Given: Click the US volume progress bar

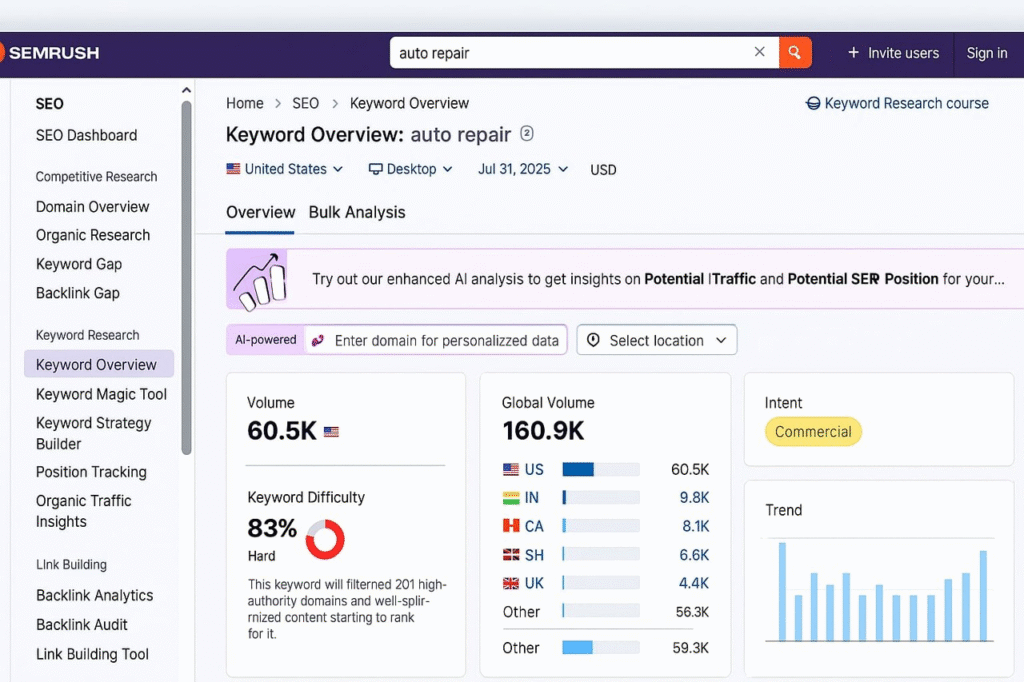Looking at the screenshot, I should tap(601, 469).
